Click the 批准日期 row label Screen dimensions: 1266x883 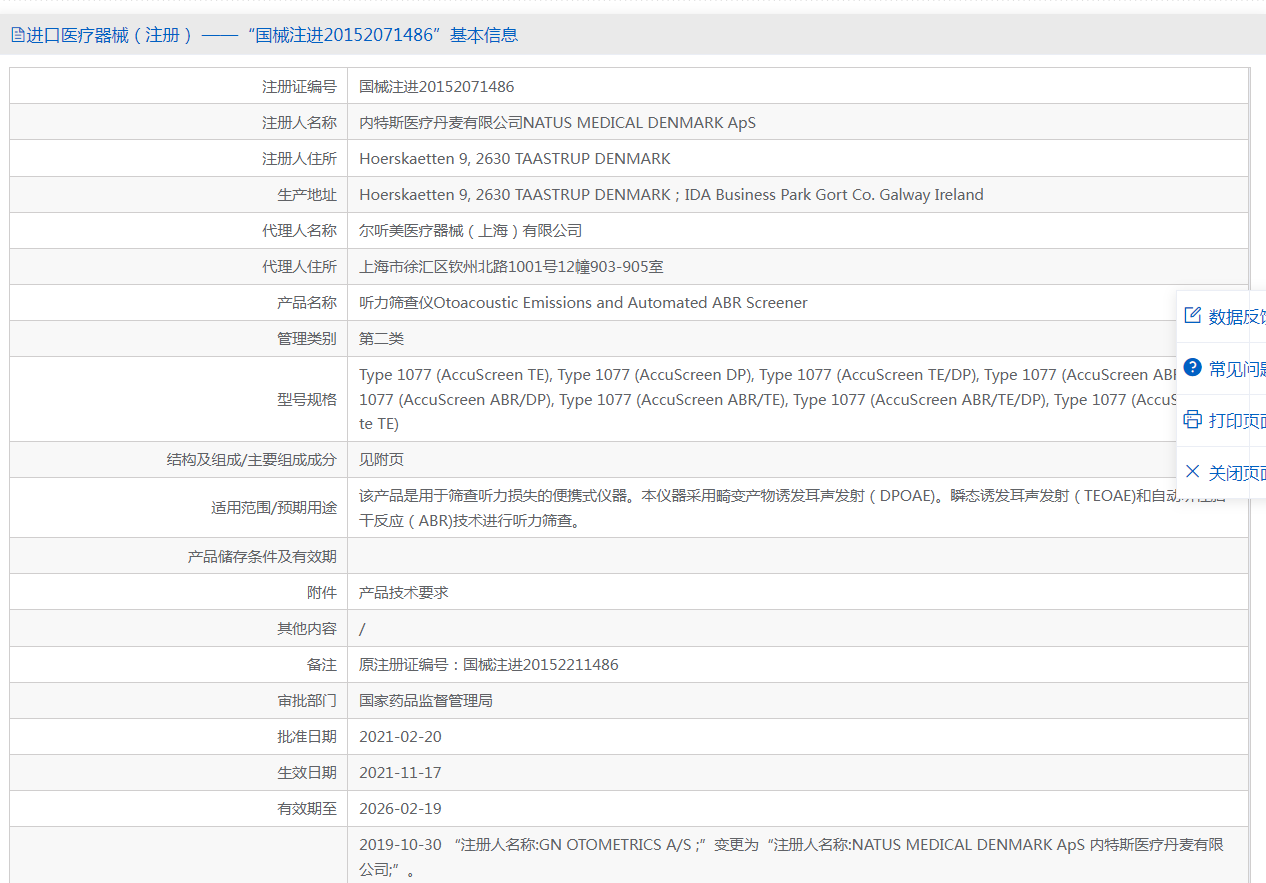[x=307, y=737]
